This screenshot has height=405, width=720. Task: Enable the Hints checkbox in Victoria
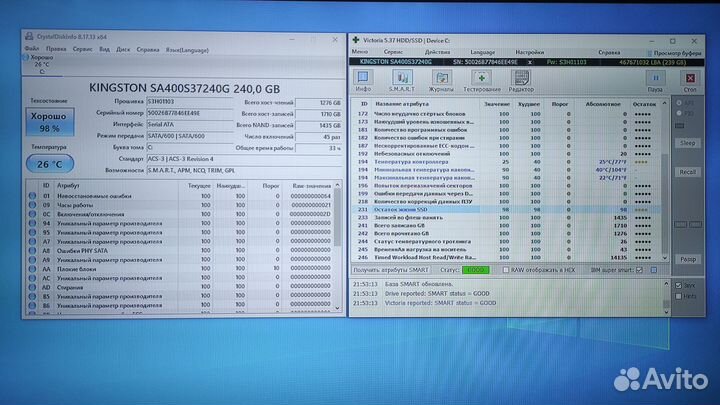pos(678,296)
